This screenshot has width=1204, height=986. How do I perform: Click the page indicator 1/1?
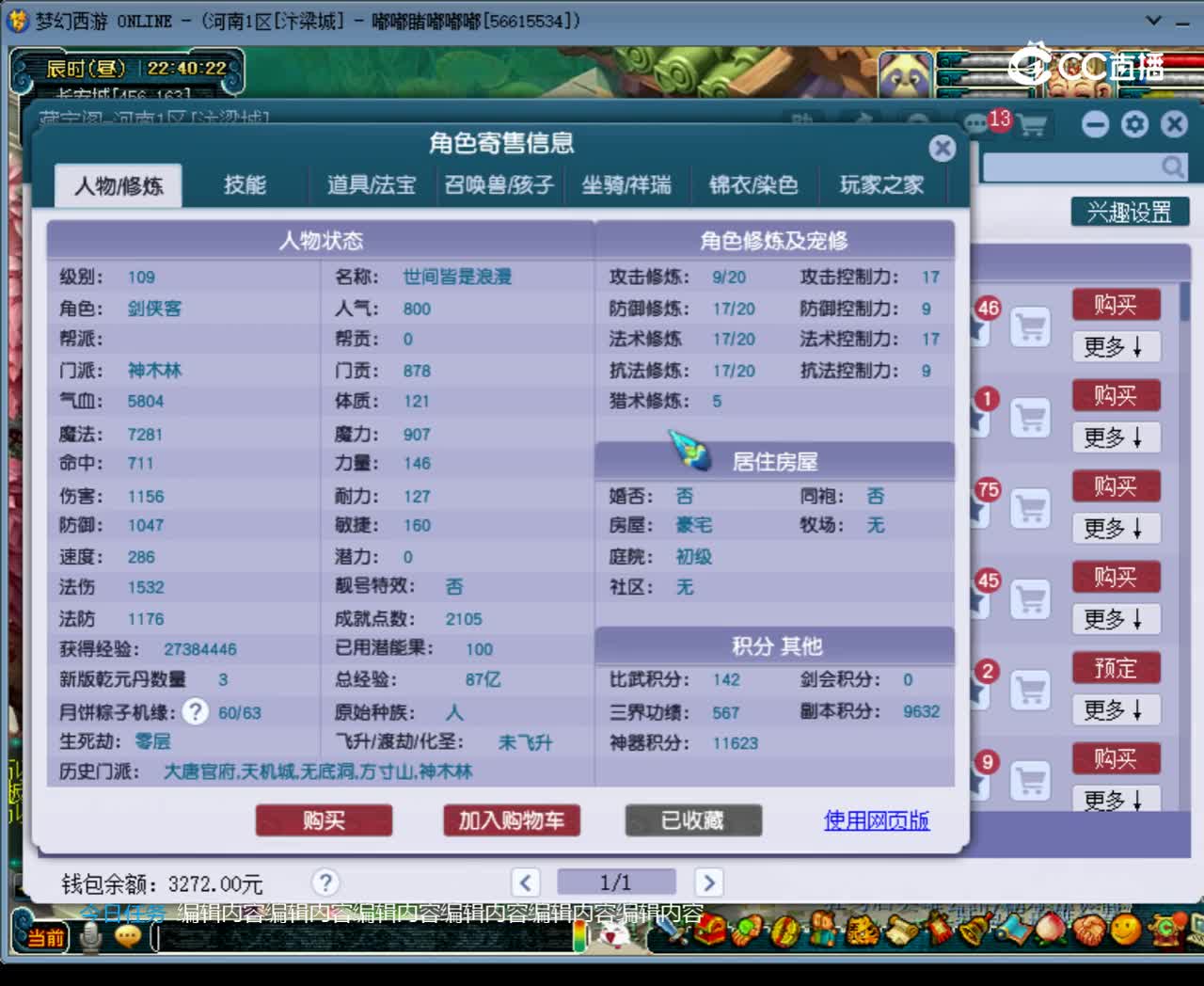(616, 883)
